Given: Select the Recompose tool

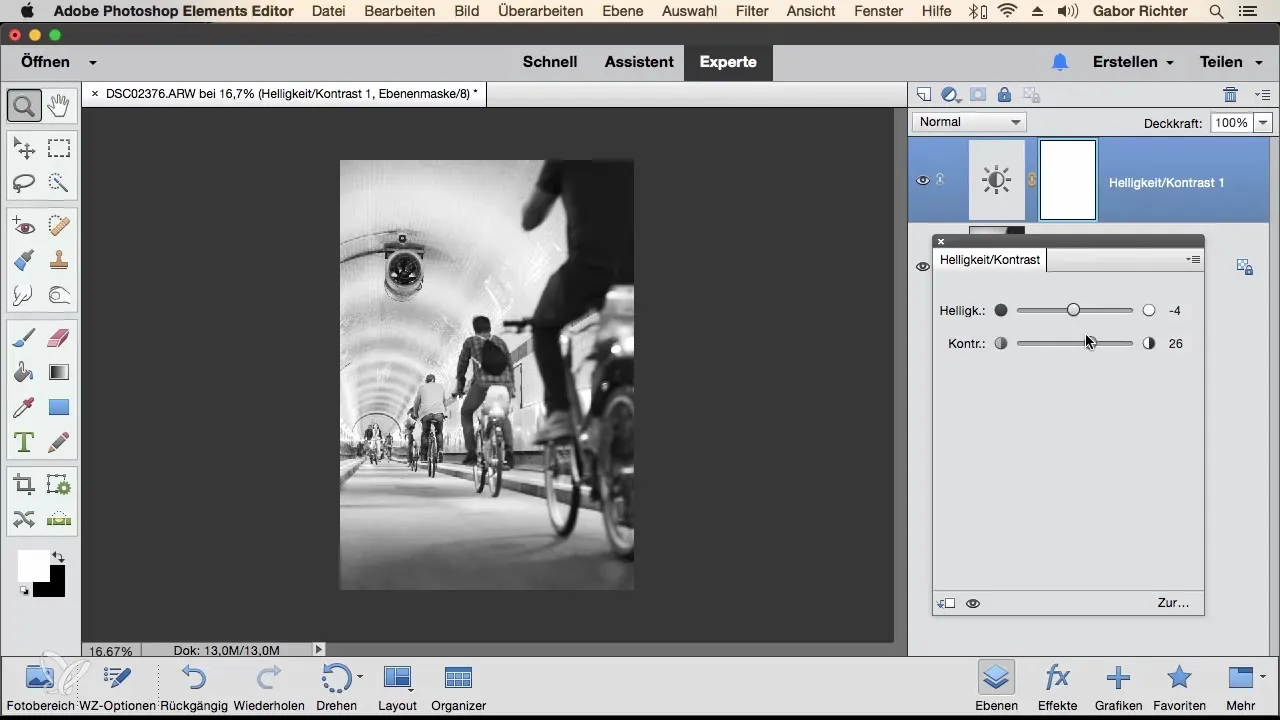Looking at the screenshot, I should click(59, 485).
